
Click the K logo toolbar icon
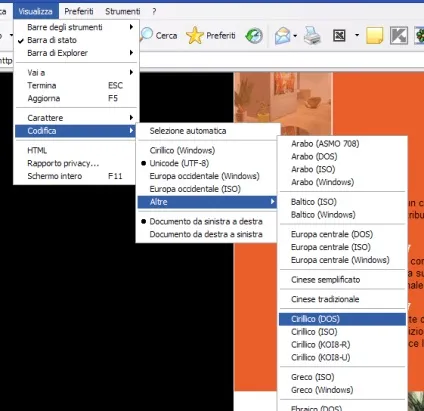[x=399, y=35]
